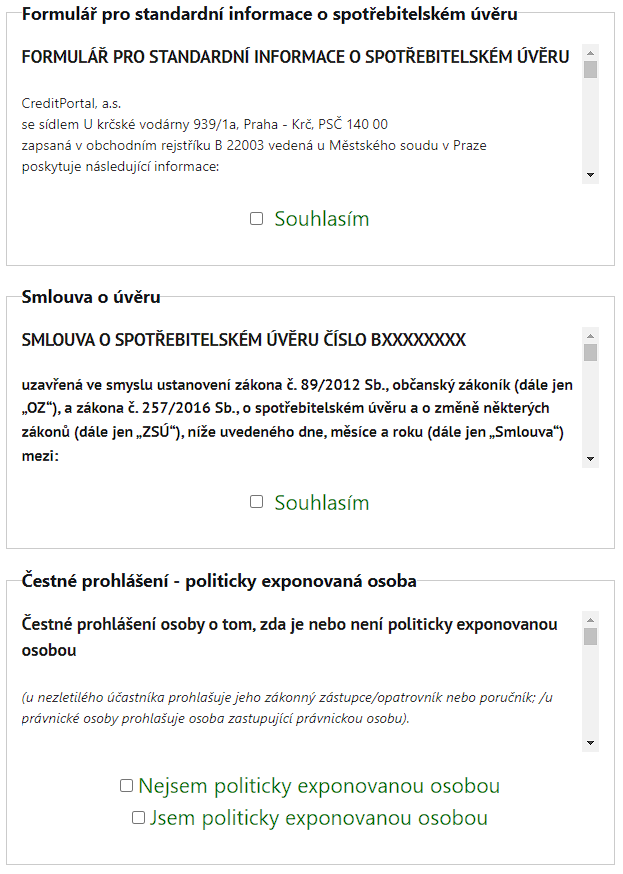Click the Čestné prohlášení declaration text area
This screenshot has width=623, height=874.
[x=290, y=690]
